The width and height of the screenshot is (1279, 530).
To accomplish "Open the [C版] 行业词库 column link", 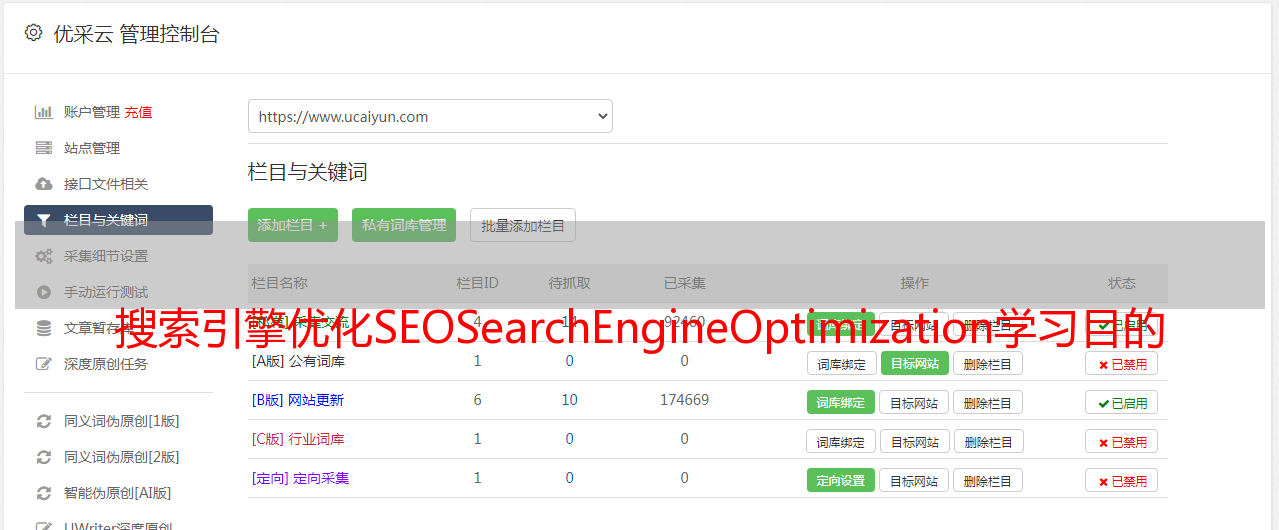I will pos(298,439).
